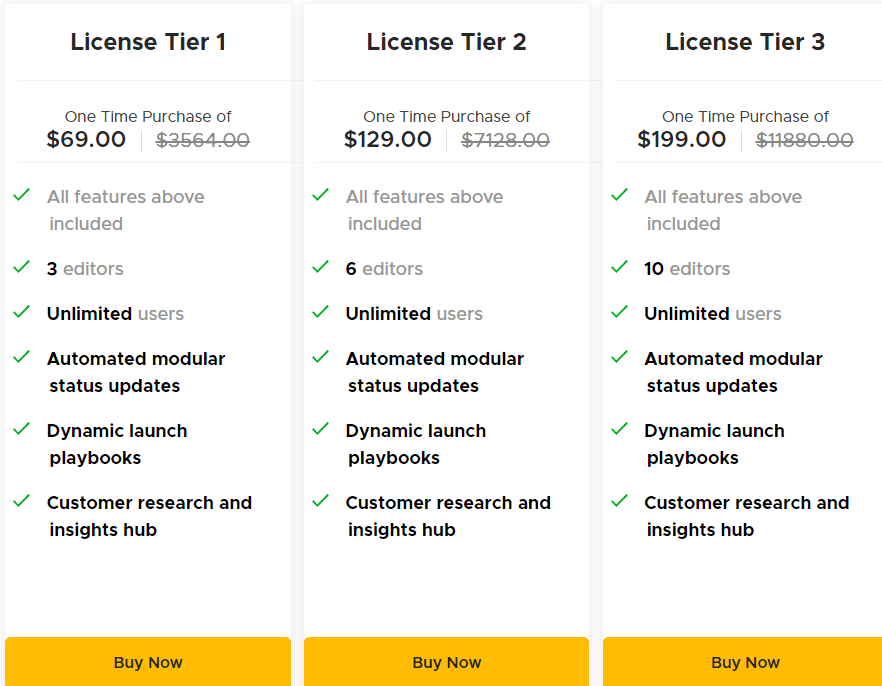Click the checkmark beside Tier 3 'Dynamic launch playbooks'

(619, 430)
